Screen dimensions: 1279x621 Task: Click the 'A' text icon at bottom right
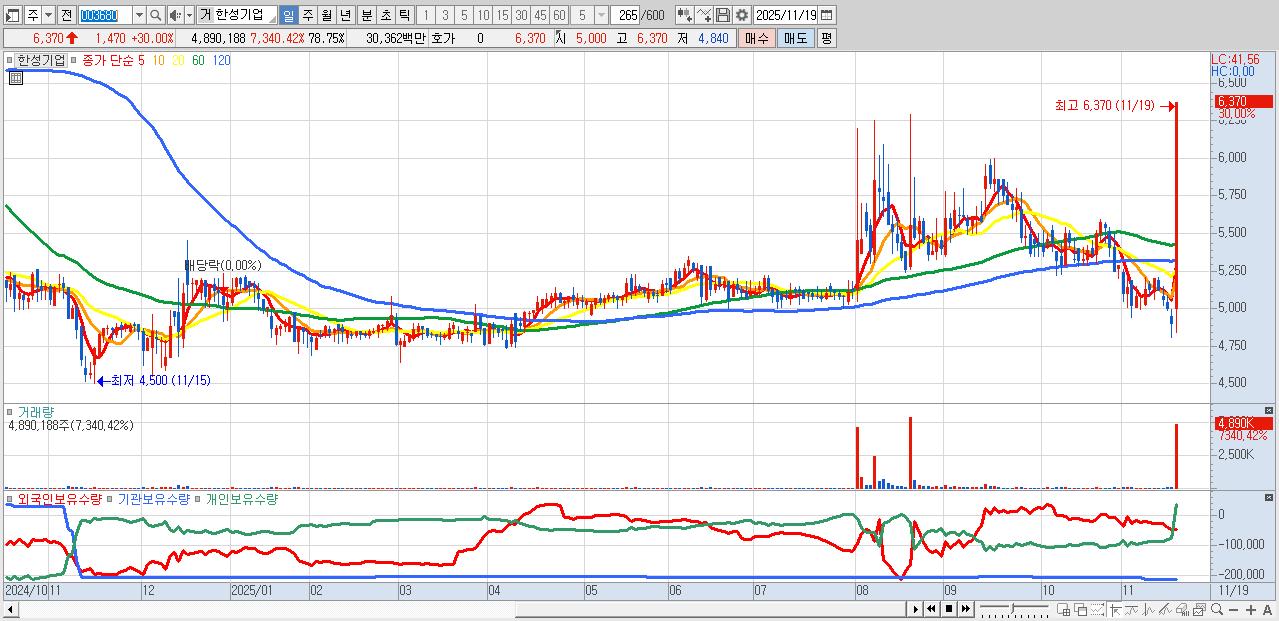tap(1267, 609)
